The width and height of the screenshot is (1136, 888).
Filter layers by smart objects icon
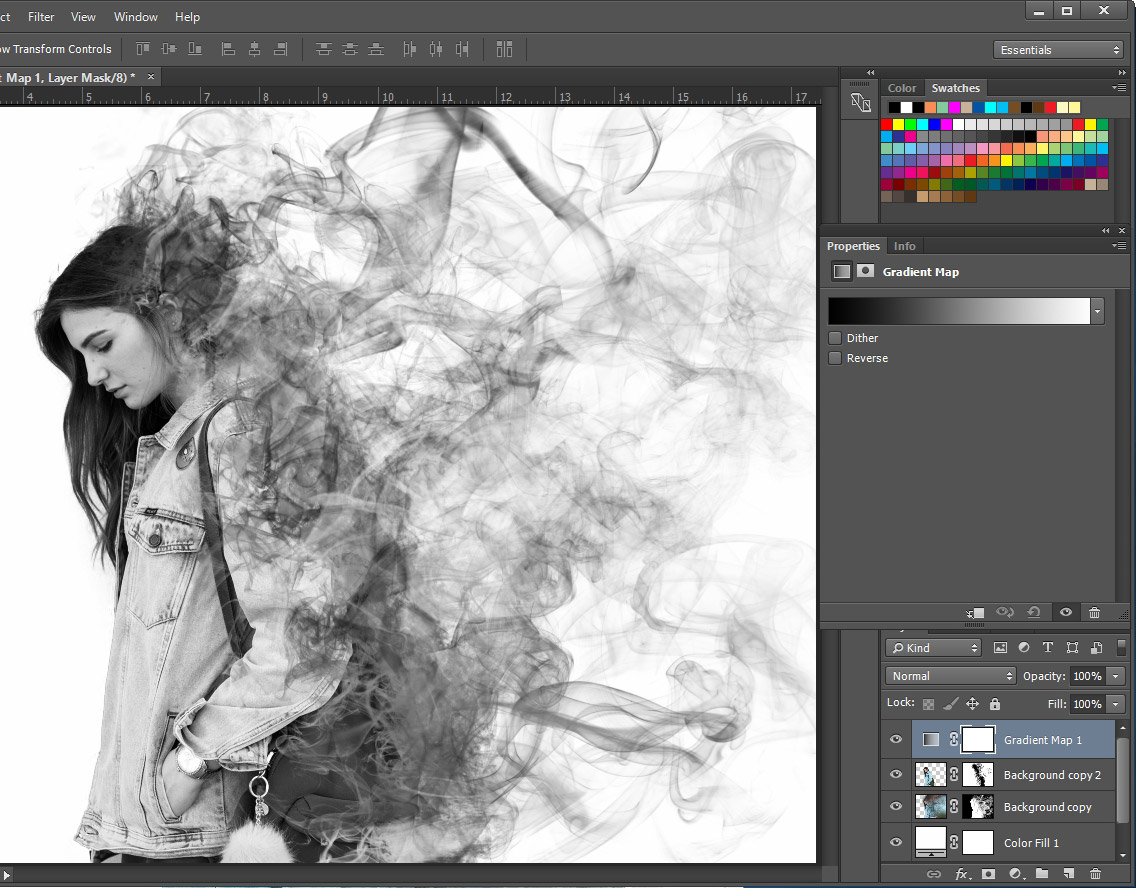click(x=1096, y=648)
